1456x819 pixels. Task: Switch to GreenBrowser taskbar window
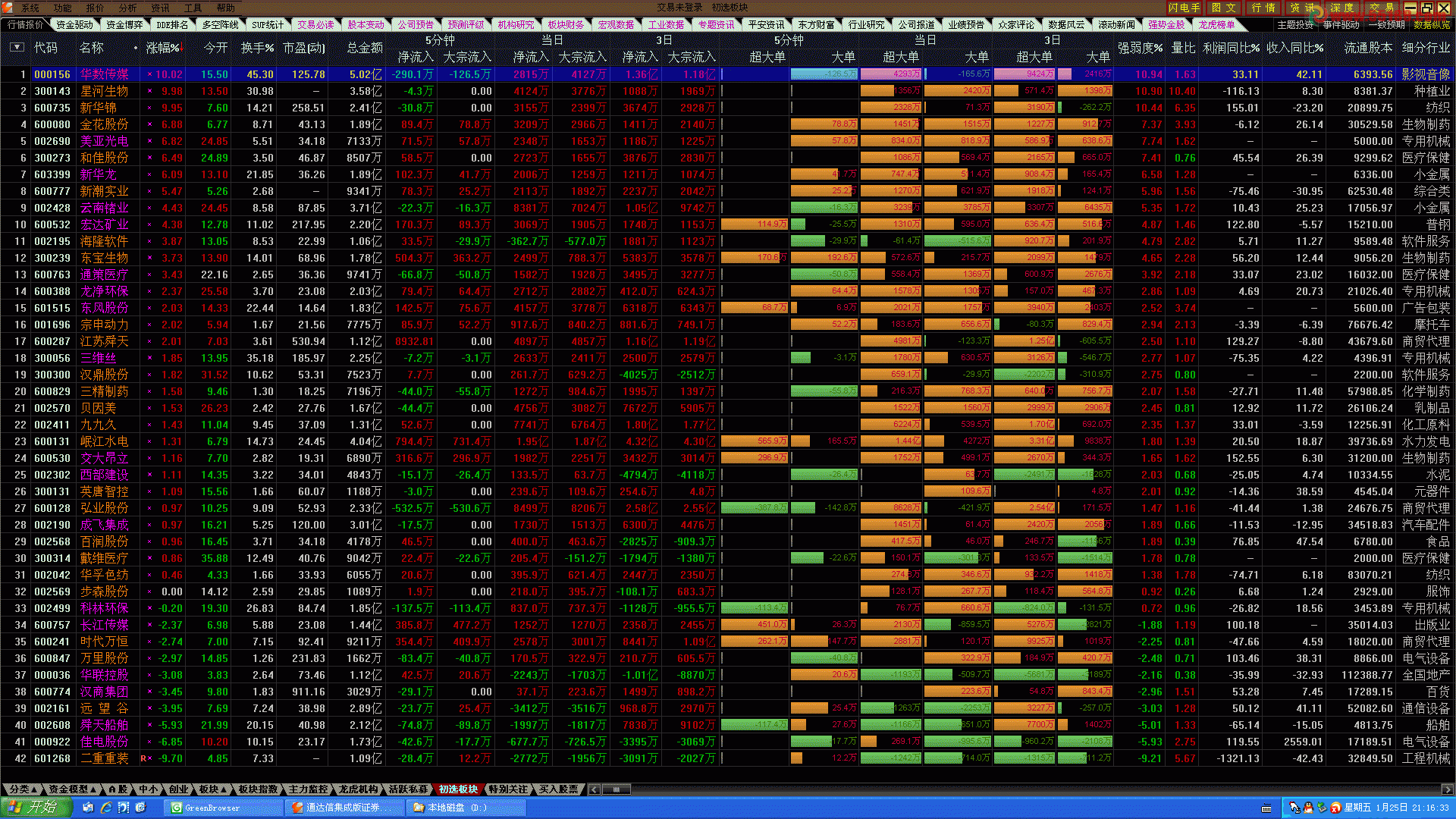click(x=224, y=808)
